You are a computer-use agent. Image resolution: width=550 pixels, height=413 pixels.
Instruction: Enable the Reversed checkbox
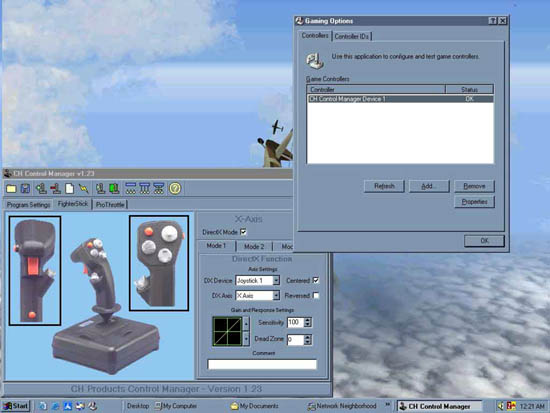coord(316,295)
